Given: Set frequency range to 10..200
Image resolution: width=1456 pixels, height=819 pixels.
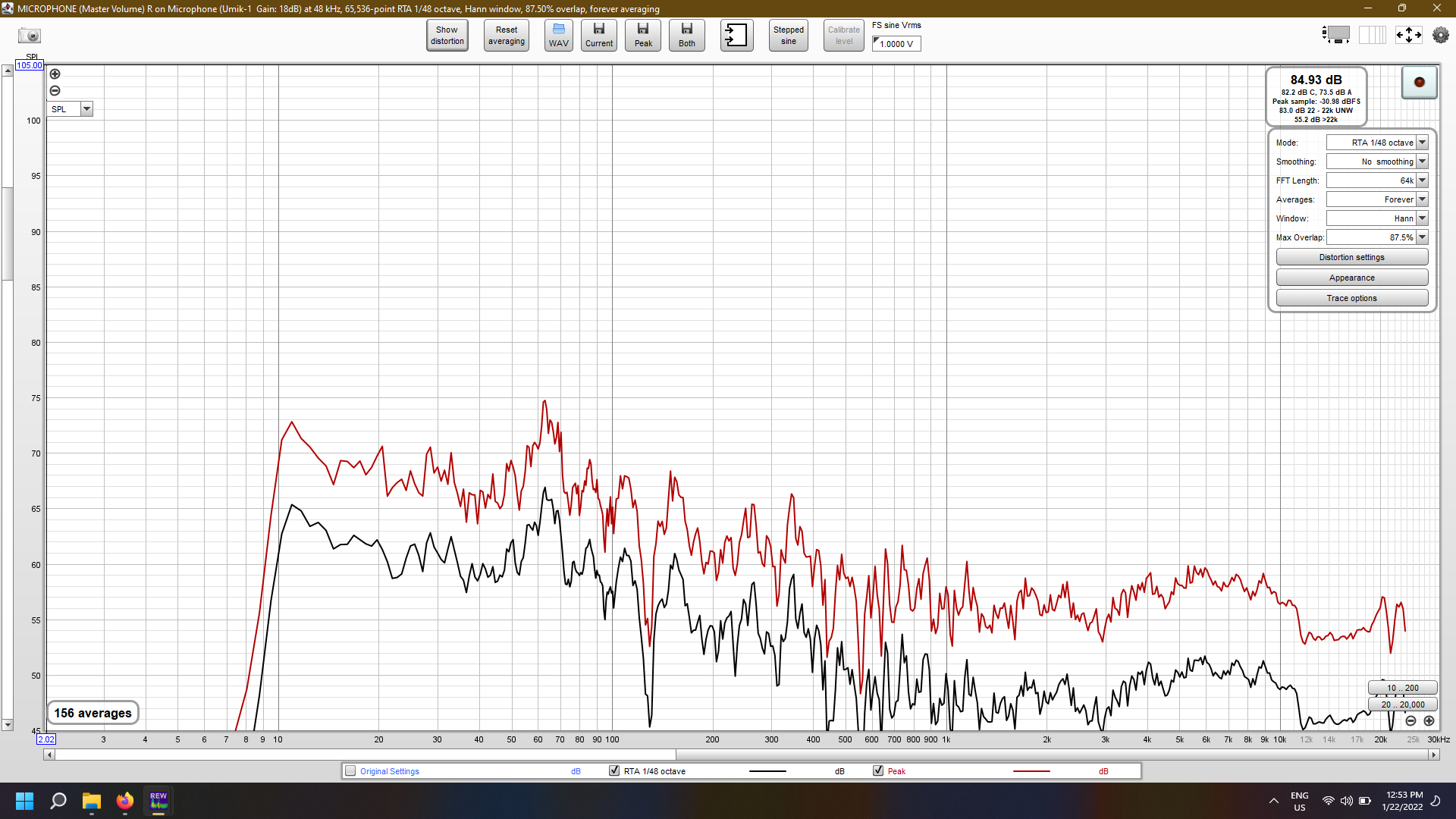Looking at the screenshot, I should coord(1402,688).
